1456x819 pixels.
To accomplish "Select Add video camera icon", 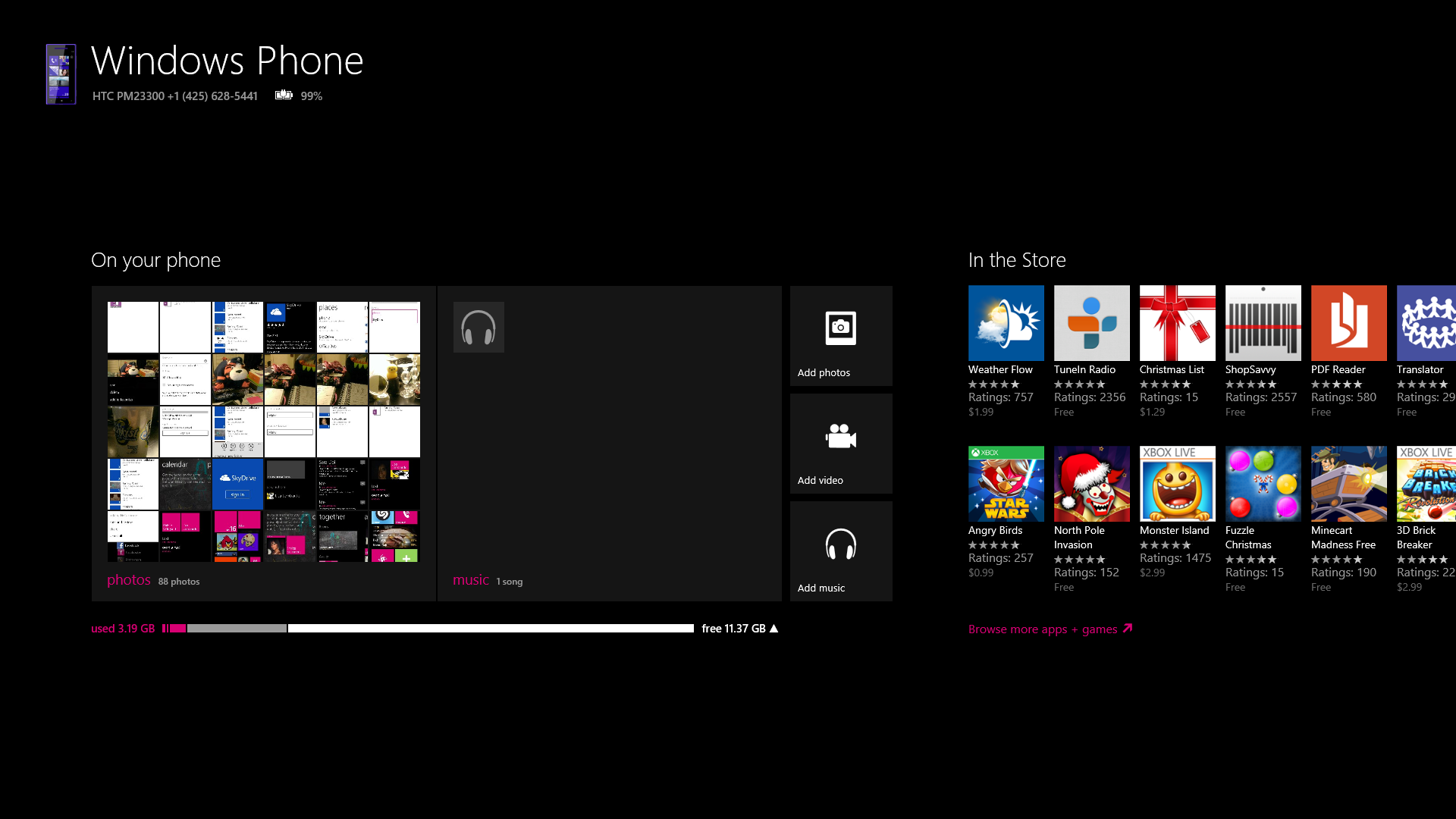I will coord(840,435).
